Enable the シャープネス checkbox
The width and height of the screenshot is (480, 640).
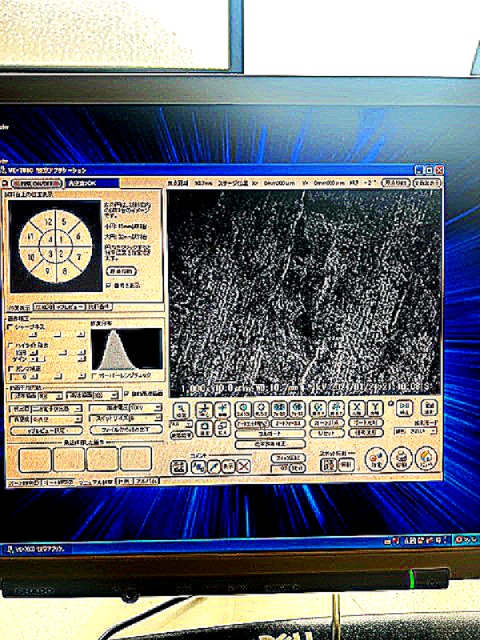10,327
